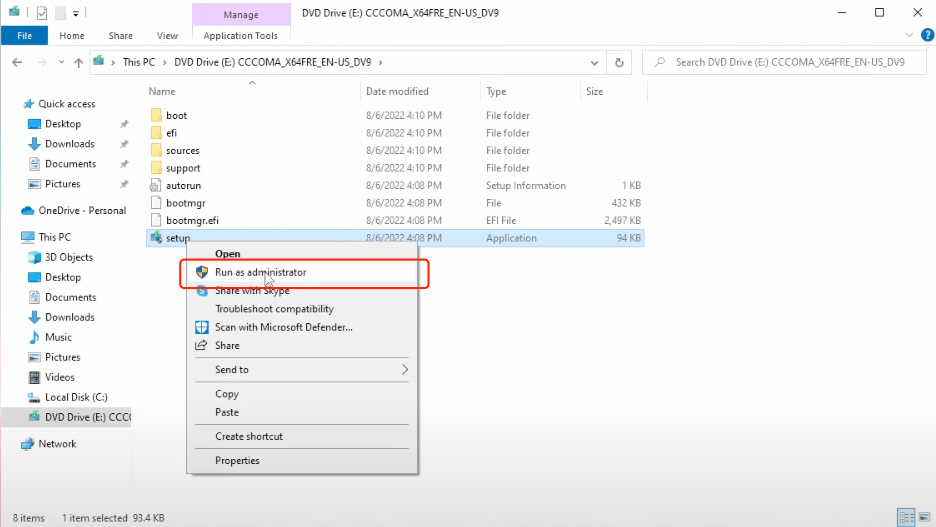This screenshot has height=527, width=936.
Task: Select Quick access in navigation pane
Action: coord(66,104)
